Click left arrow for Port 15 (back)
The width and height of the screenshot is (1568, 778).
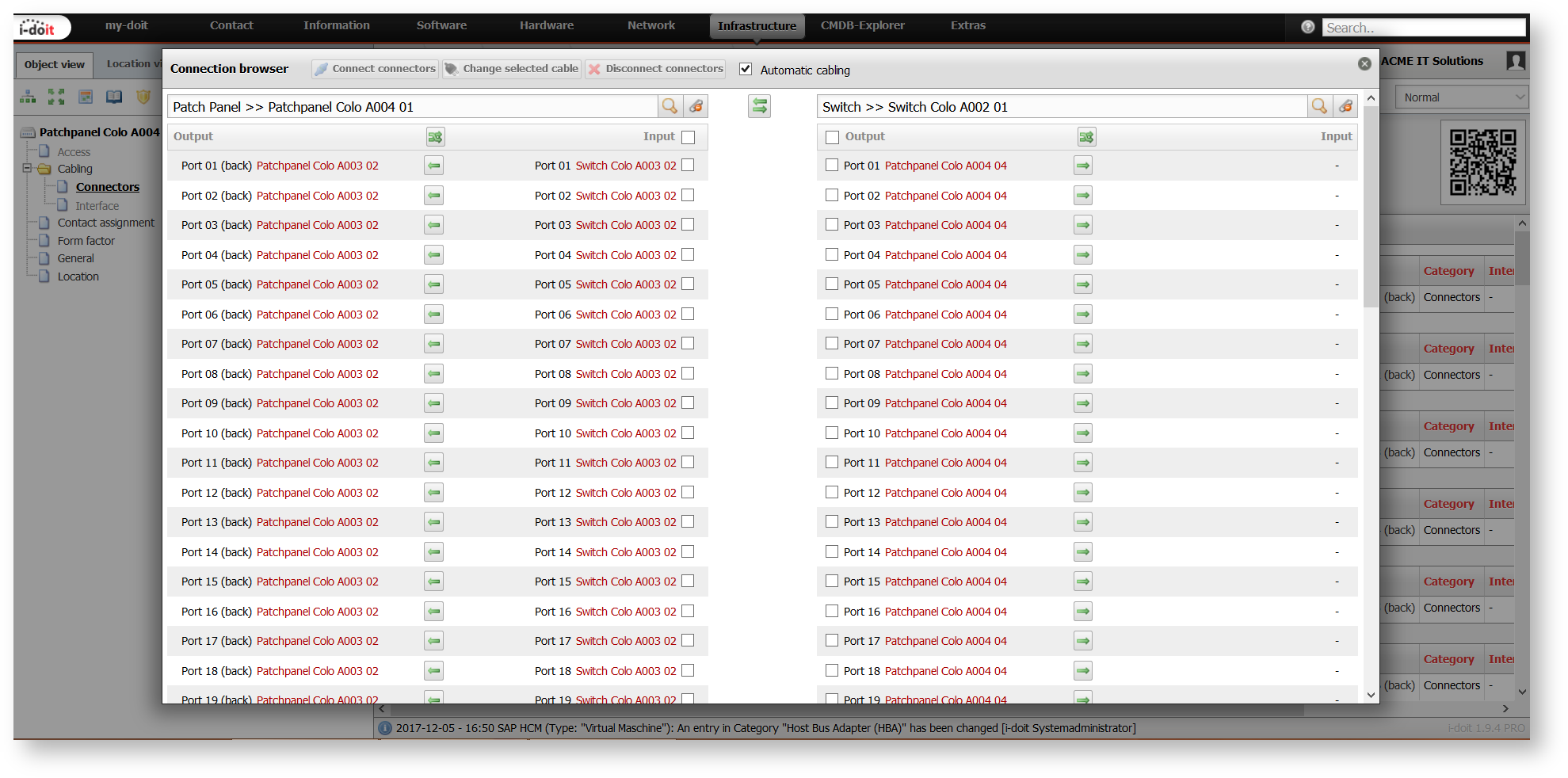click(x=433, y=582)
